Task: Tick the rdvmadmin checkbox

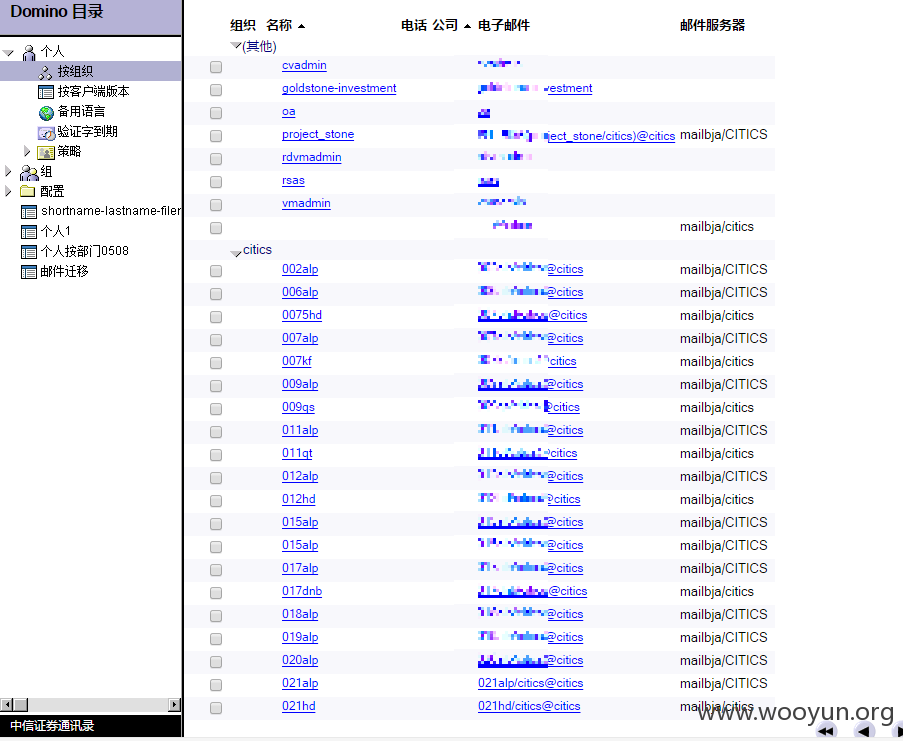Action: pos(216,159)
